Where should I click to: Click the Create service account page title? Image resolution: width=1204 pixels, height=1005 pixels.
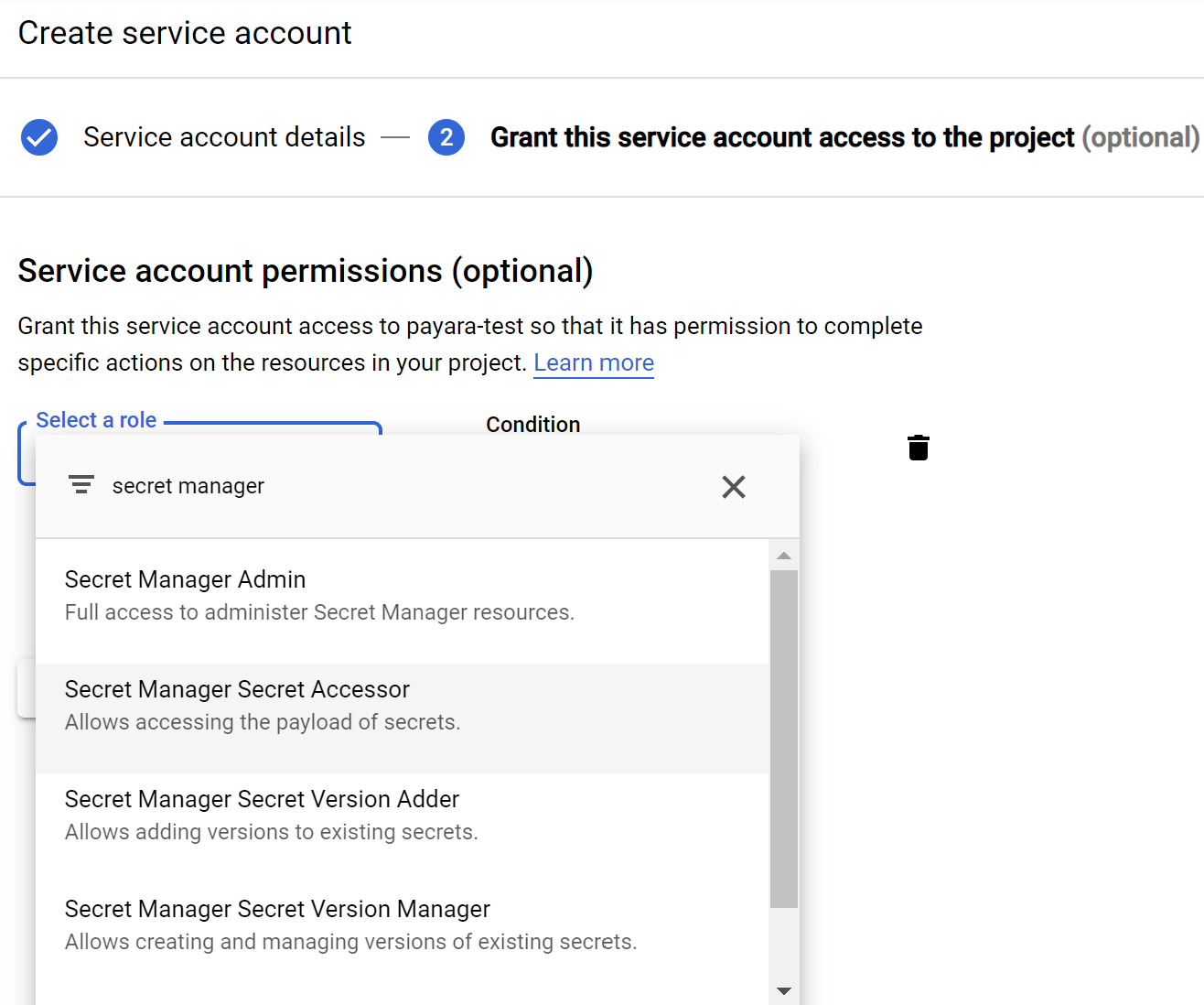tap(185, 33)
